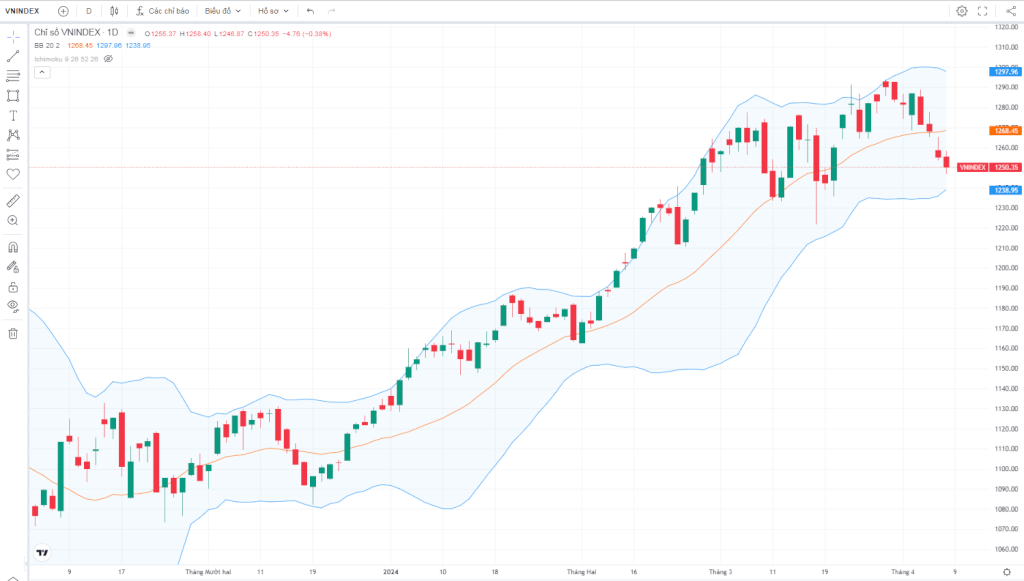Screen dimensions: 1024x581
Task: Click the Tháng Mười hai axis label
Action: 208,572
